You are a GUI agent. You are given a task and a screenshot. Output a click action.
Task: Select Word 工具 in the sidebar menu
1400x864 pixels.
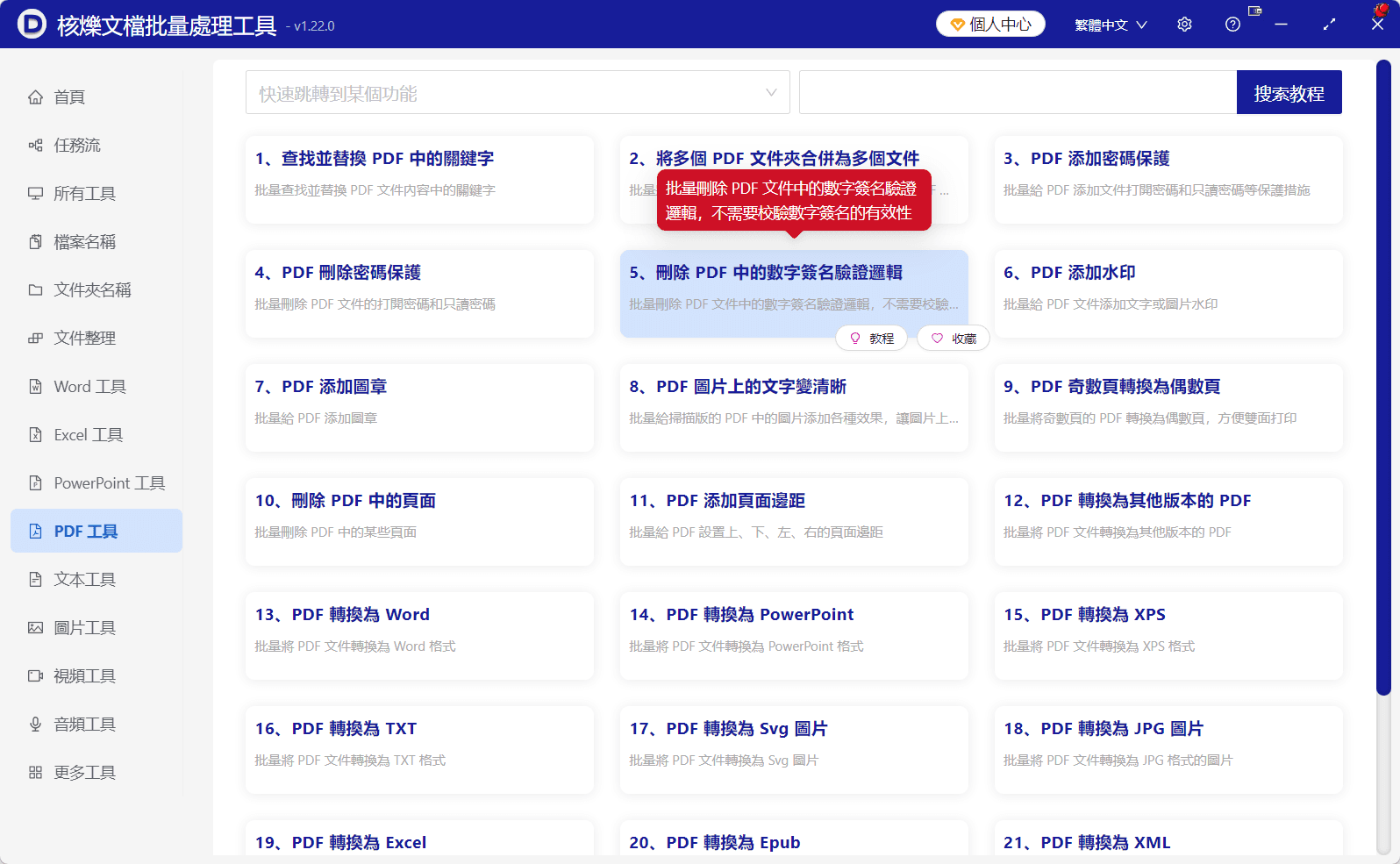(96, 387)
